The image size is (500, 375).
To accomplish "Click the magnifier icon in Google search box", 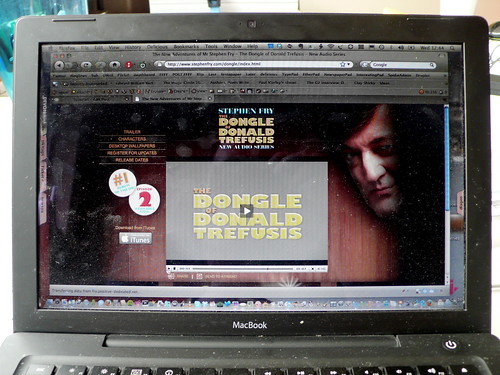I will pos(432,65).
